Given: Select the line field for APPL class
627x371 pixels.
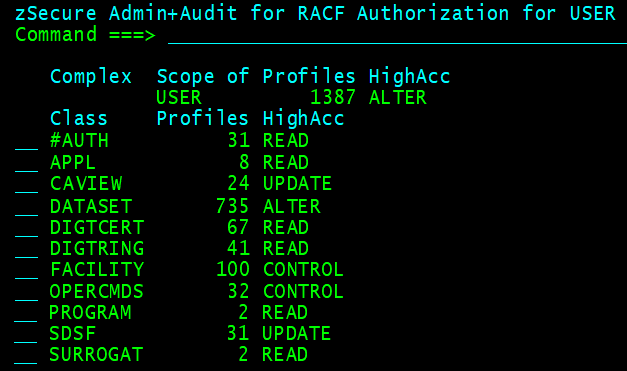Looking at the screenshot, I should [x=26, y=163].
